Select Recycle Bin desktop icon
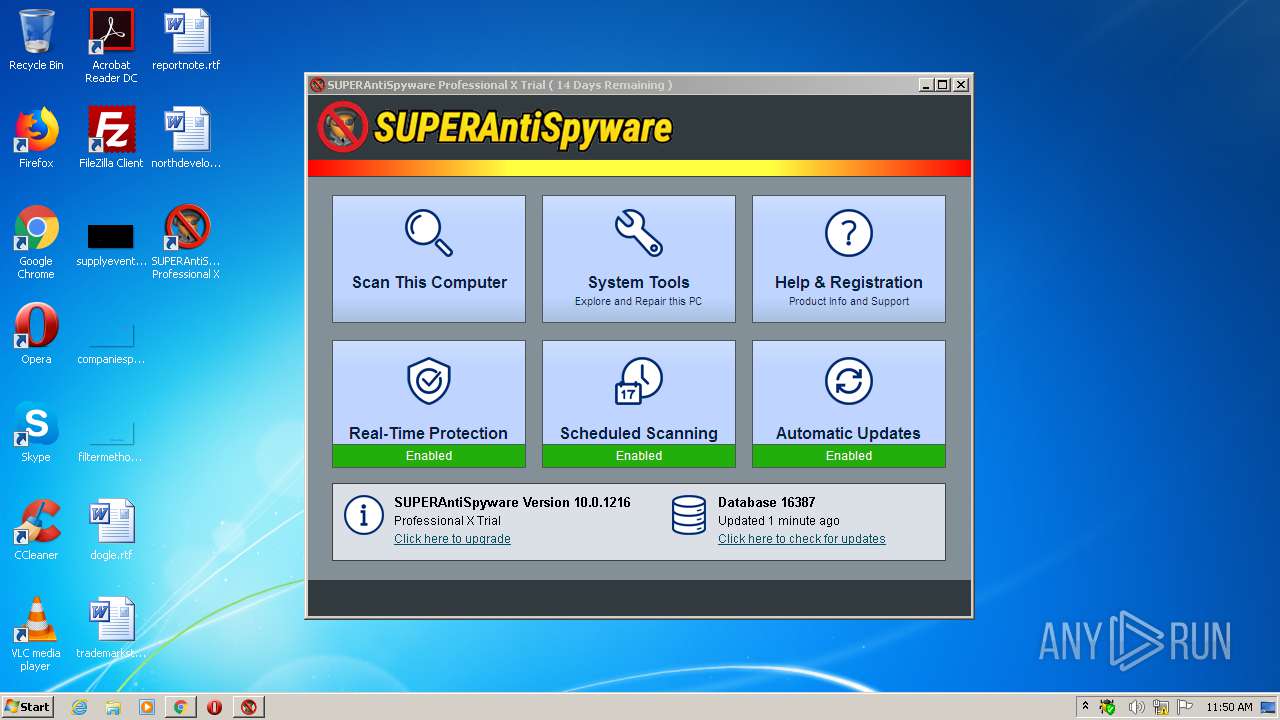 36,40
